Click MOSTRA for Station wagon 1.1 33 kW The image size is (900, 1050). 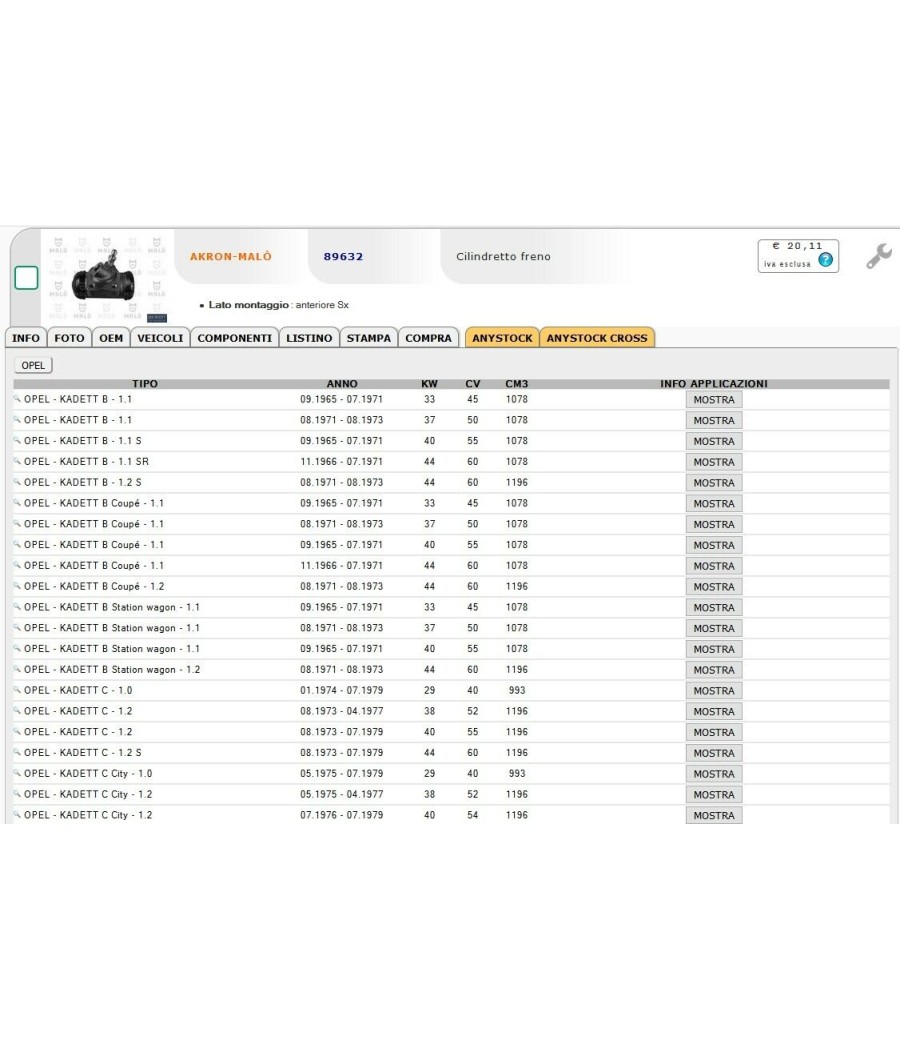tap(714, 607)
